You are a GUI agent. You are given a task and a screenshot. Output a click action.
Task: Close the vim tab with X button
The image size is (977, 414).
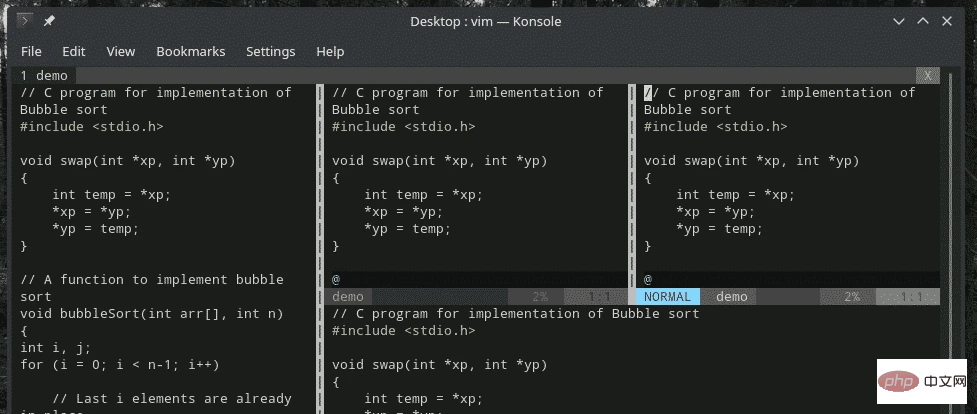(x=928, y=75)
